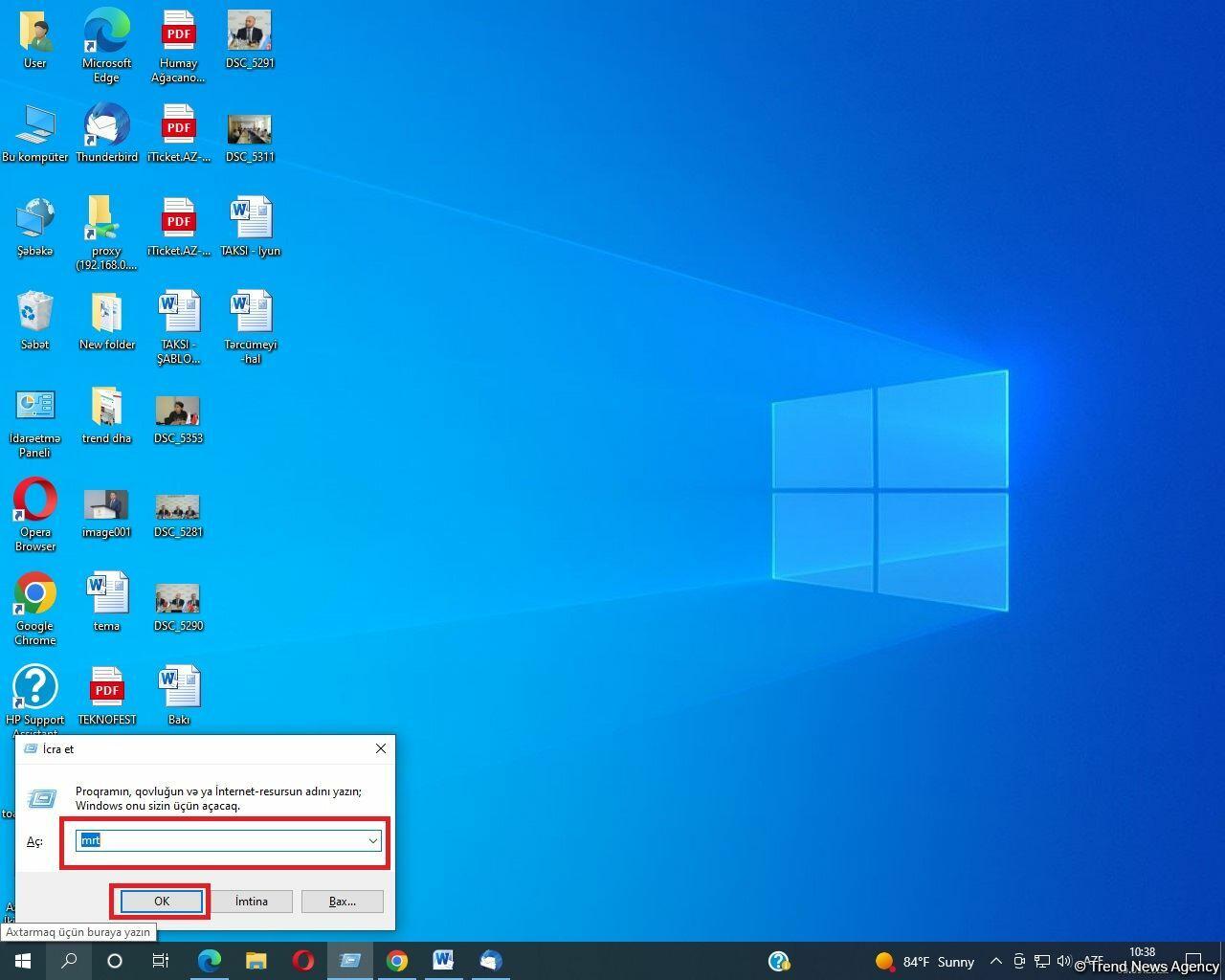Select DSC_5290 image file
1225x980 pixels.
[178, 608]
